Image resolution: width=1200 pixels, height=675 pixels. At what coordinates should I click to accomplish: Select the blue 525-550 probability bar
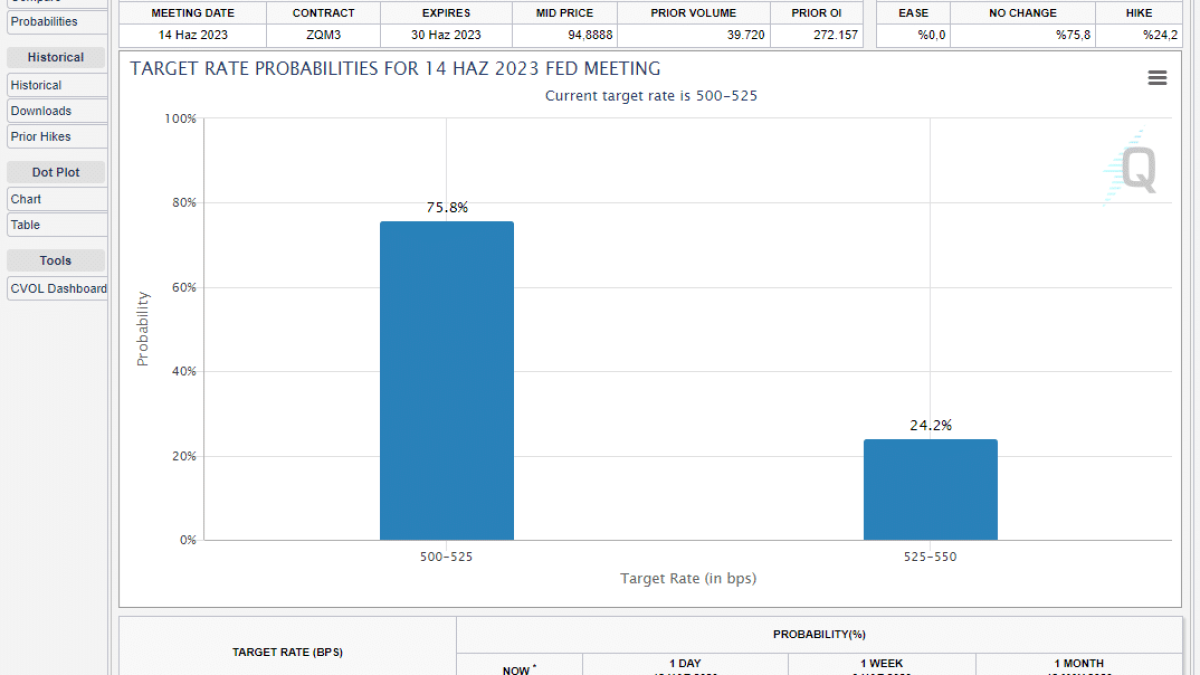[x=930, y=490]
